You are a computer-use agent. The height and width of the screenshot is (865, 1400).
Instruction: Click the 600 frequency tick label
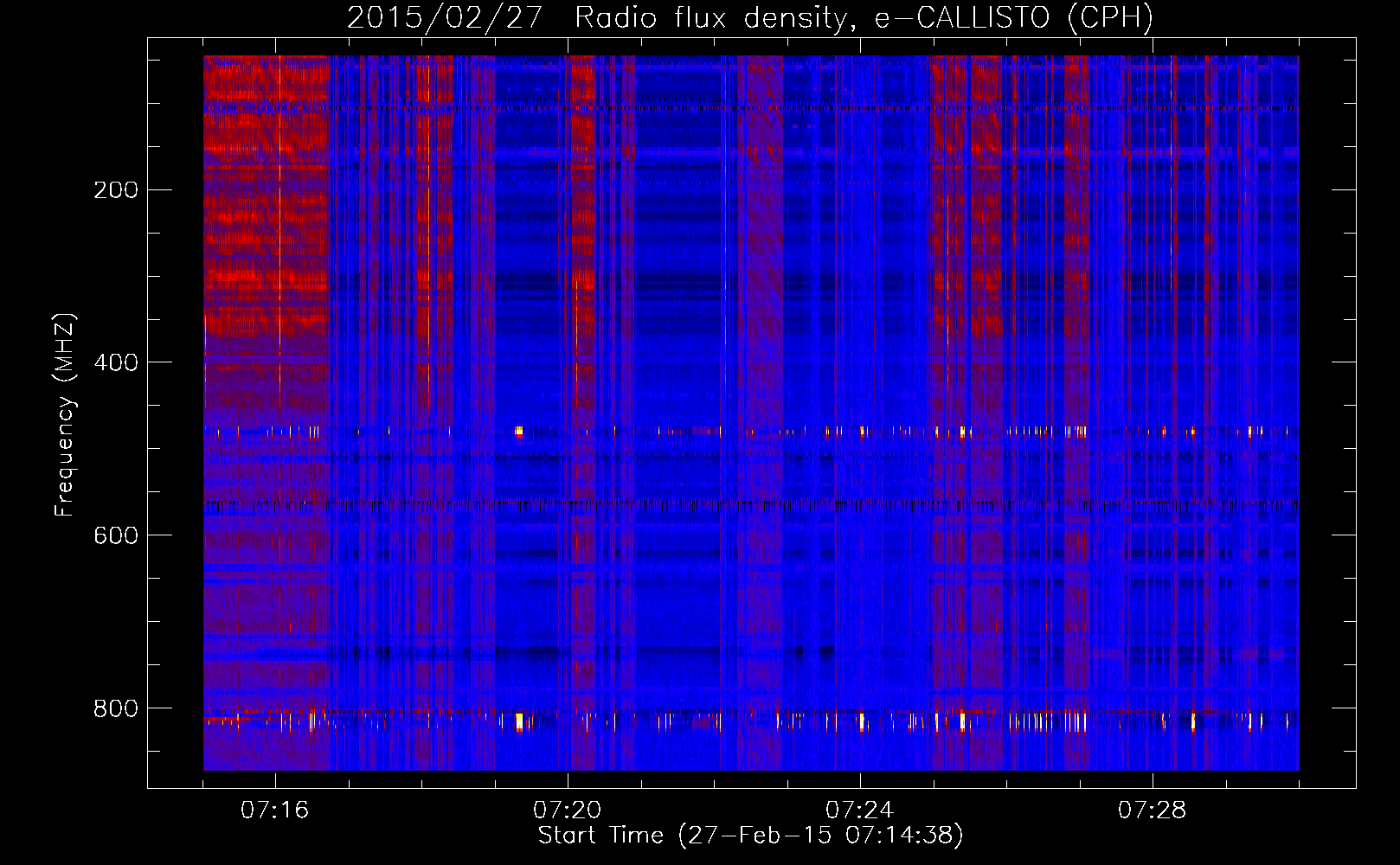pyautogui.click(x=116, y=535)
